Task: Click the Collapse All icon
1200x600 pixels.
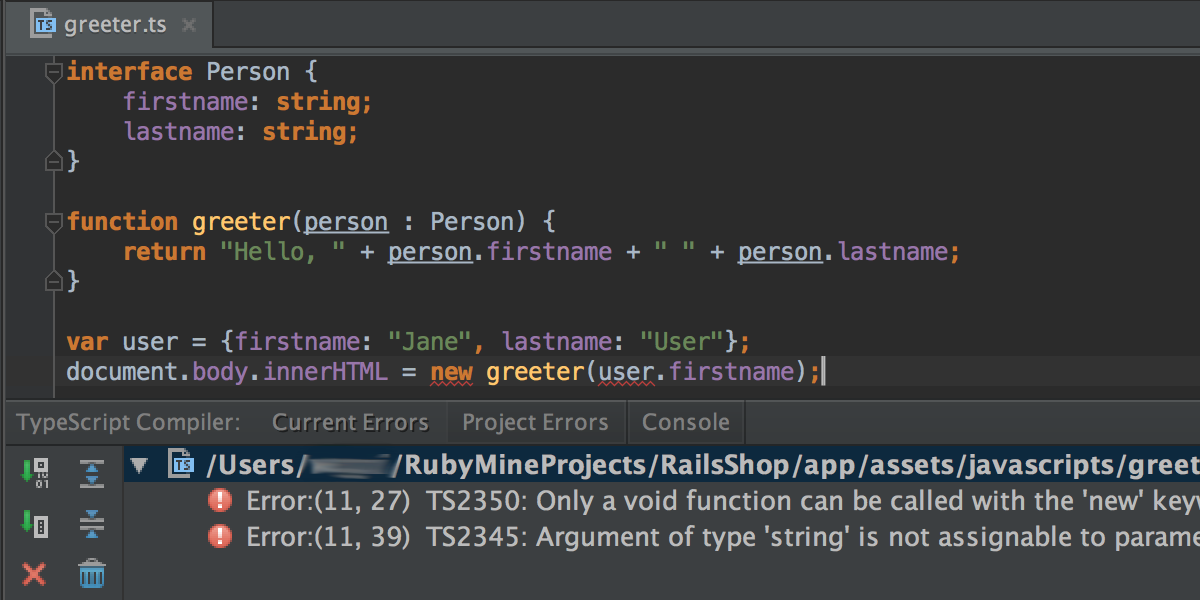Action: 92,523
